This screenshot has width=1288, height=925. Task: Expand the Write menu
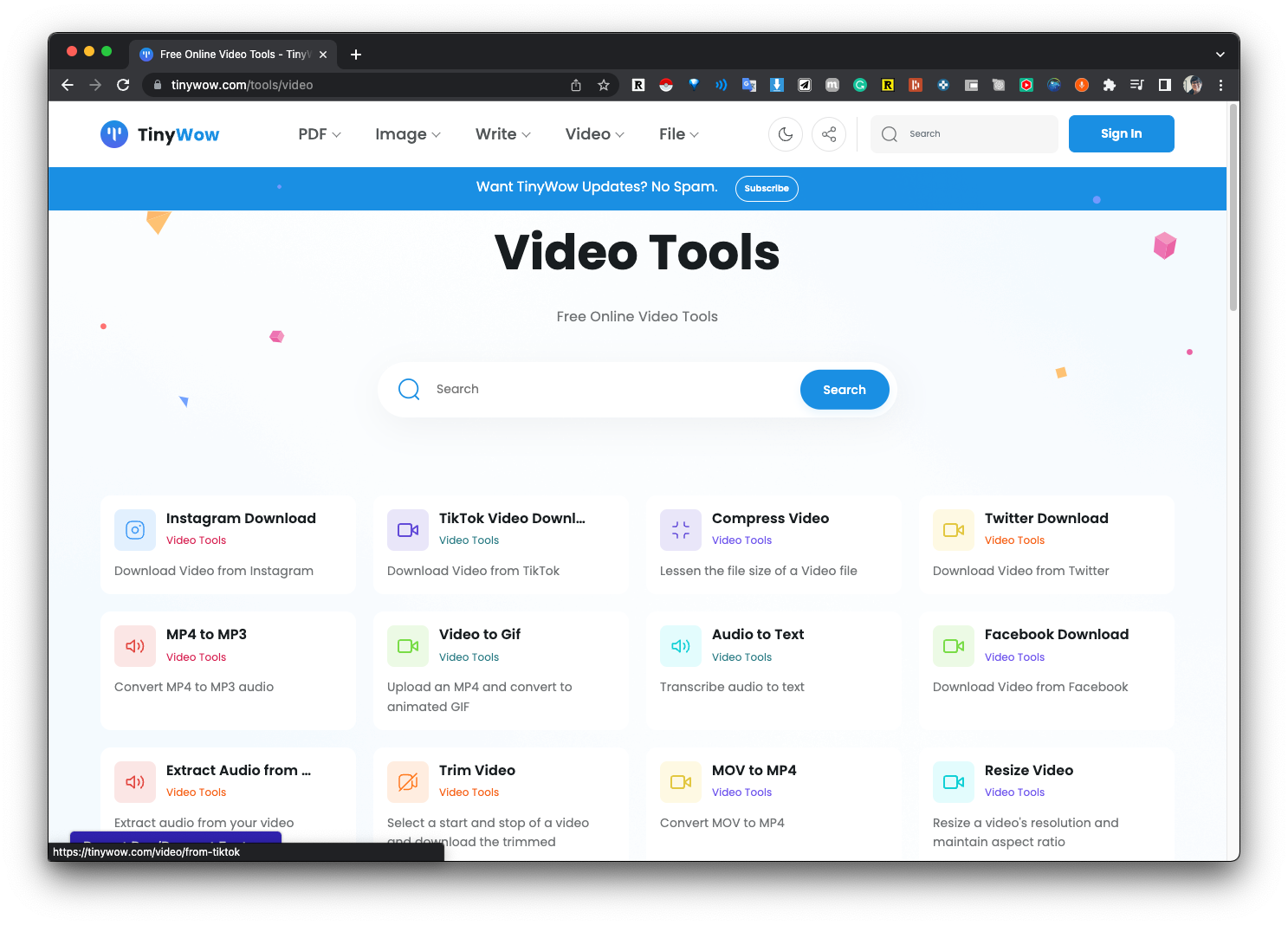503,134
